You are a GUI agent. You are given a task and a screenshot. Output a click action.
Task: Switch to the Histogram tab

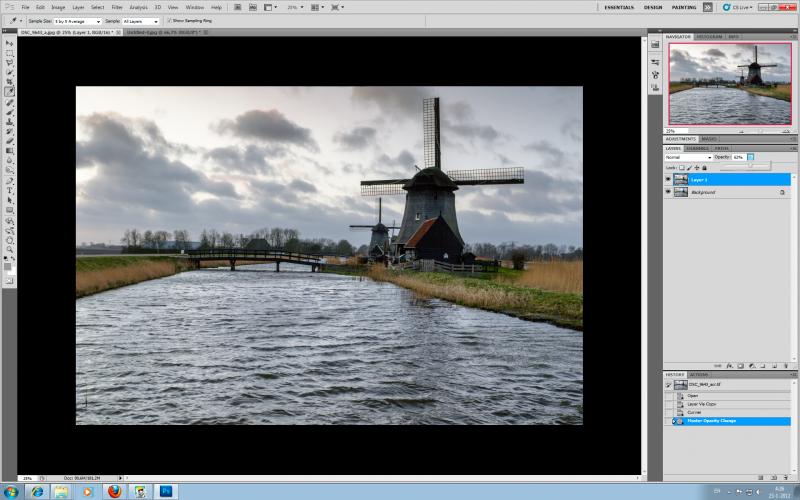coord(709,37)
